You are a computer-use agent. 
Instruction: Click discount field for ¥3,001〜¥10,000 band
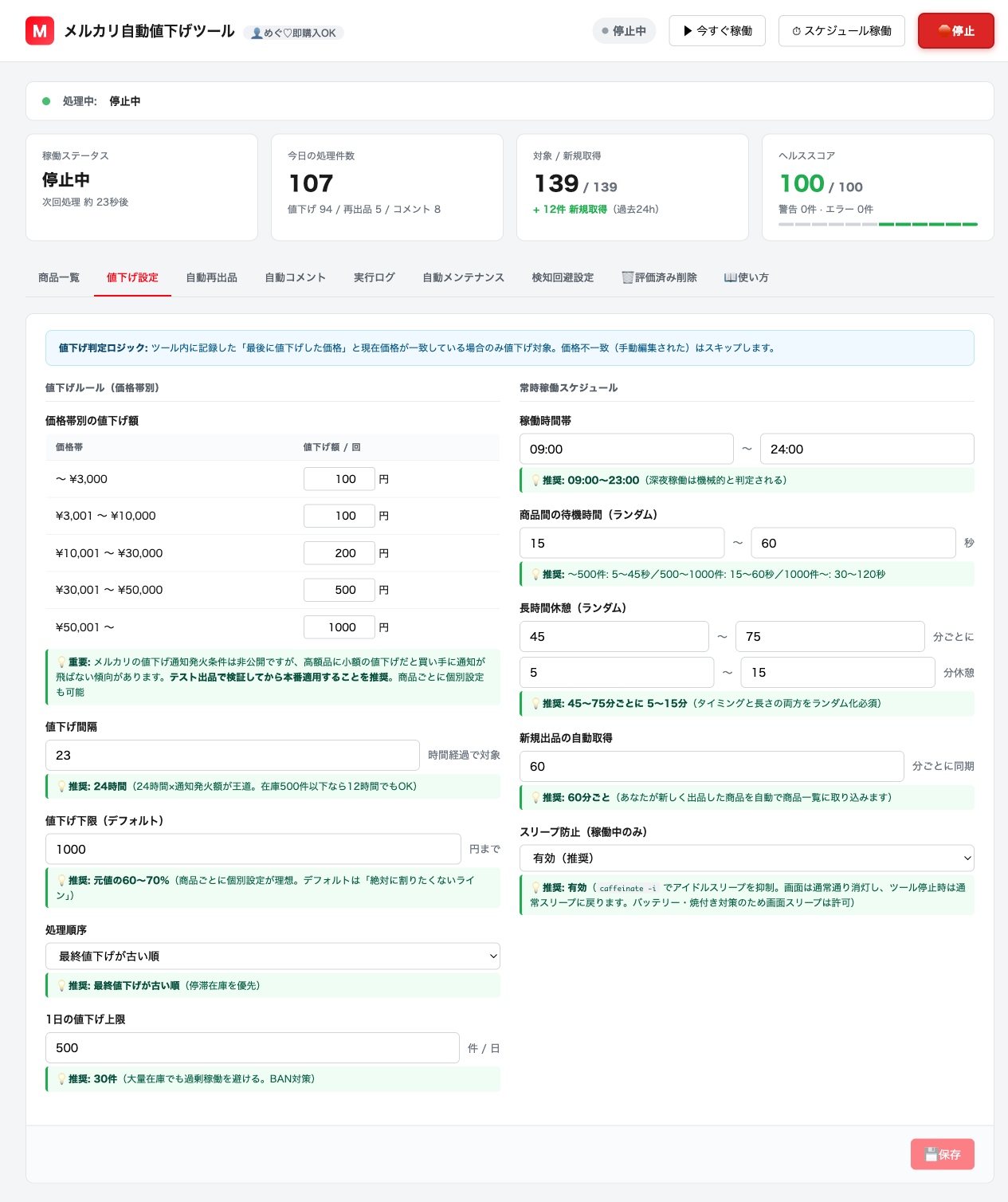339,516
